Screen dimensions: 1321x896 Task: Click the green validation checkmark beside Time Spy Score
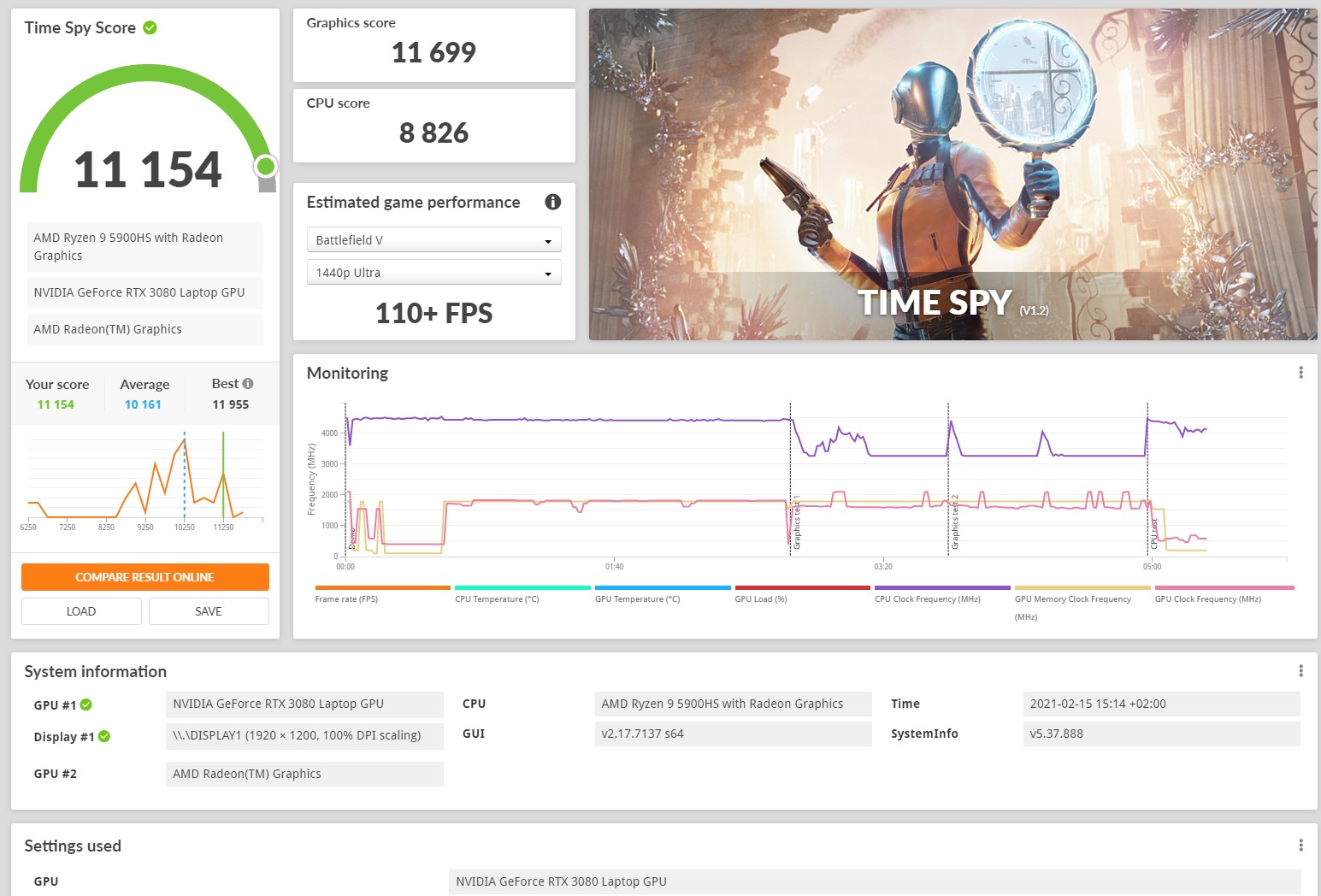tap(150, 27)
